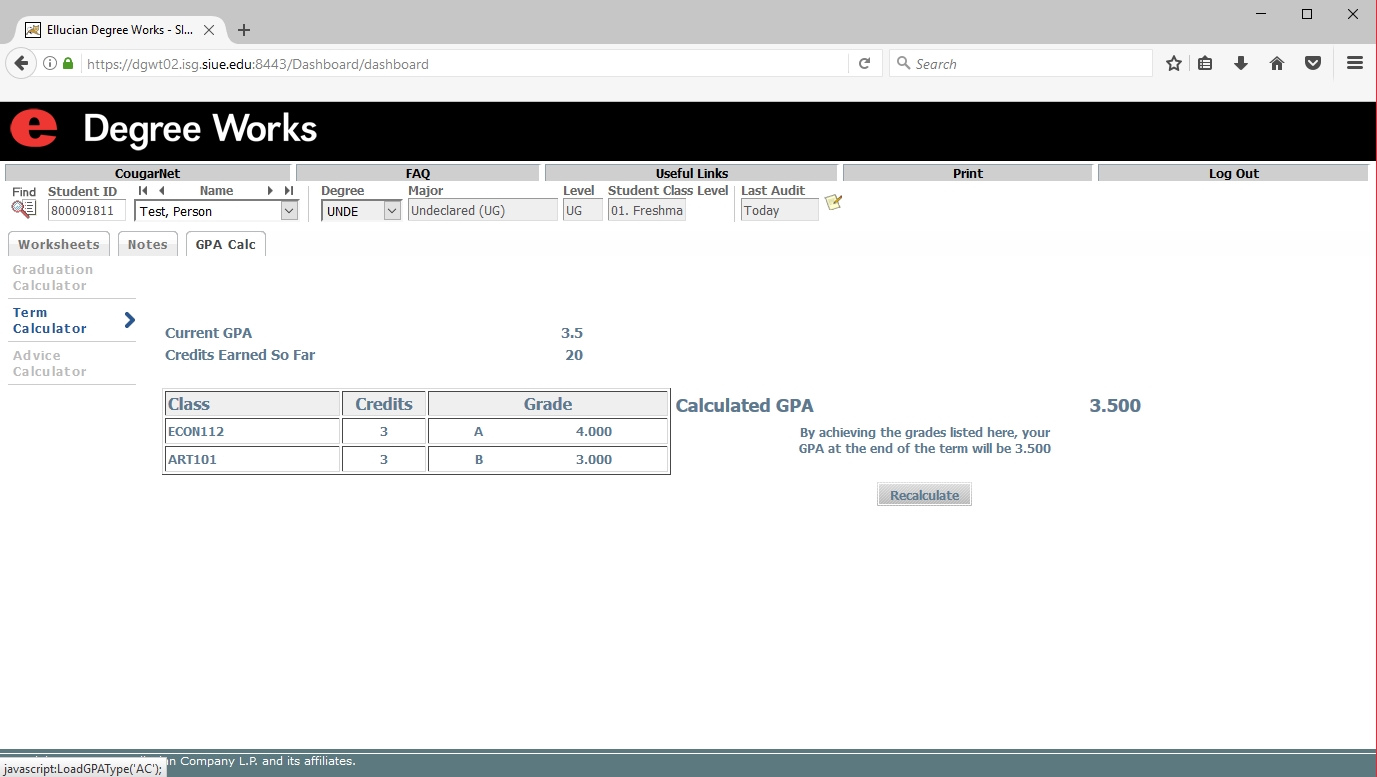Open the Graduation Calculator

53,277
